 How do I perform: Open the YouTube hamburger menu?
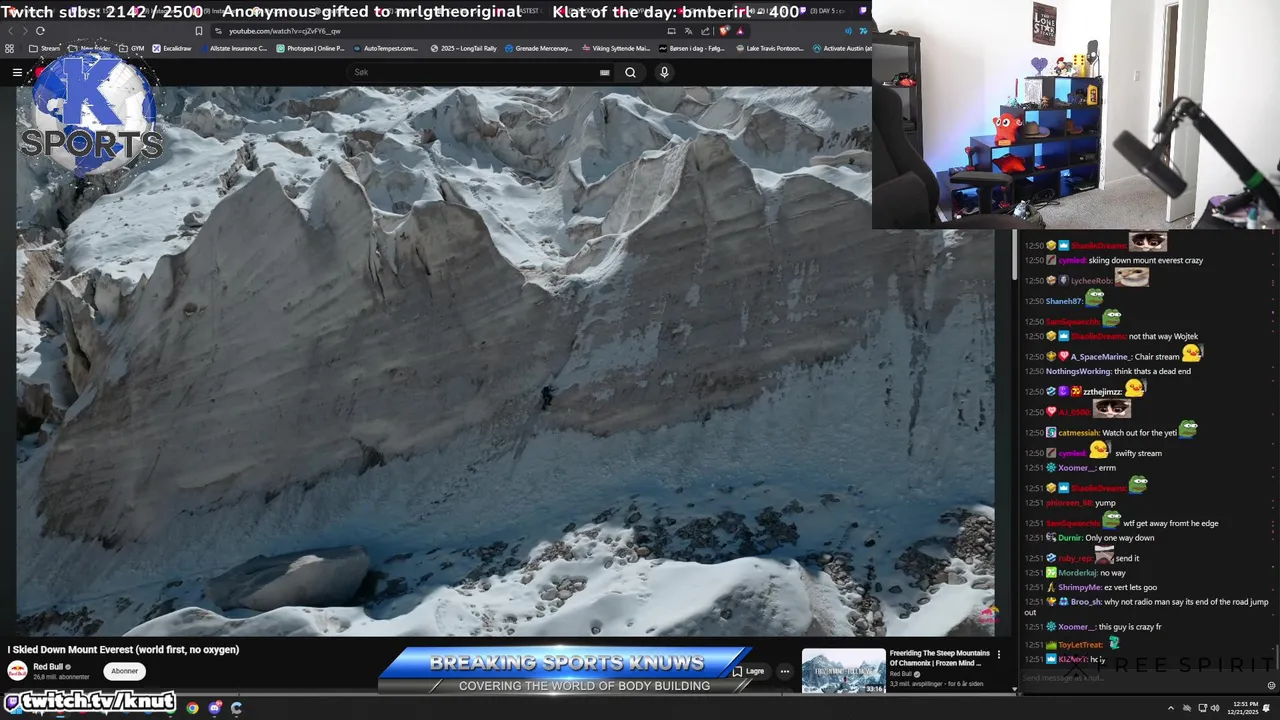[x=17, y=72]
